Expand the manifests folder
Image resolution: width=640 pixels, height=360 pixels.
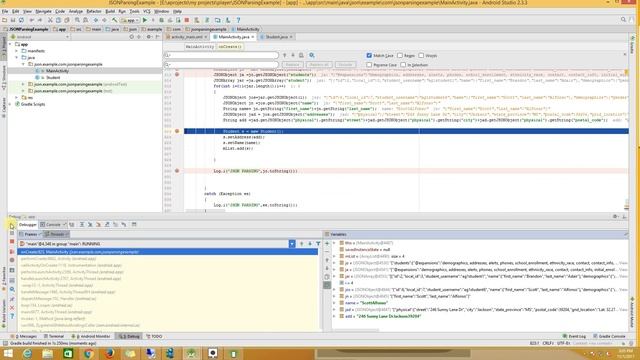[17, 51]
